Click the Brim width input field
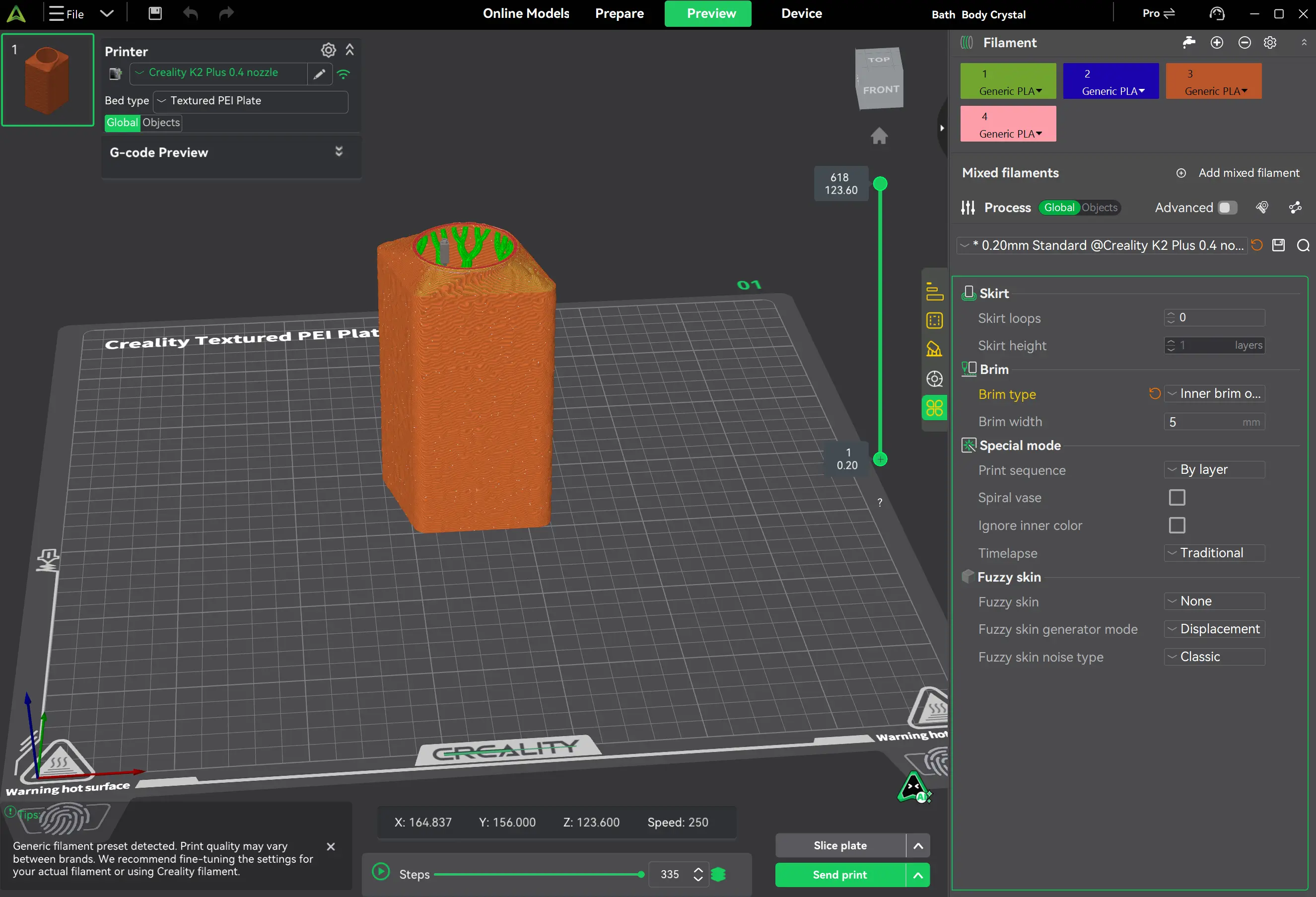This screenshot has height=897, width=1316. point(1214,422)
